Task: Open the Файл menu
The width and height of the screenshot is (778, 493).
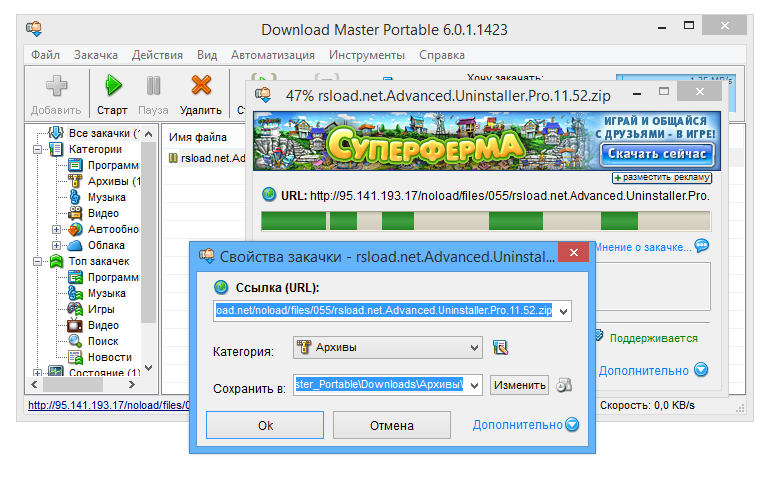Action: [x=45, y=55]
